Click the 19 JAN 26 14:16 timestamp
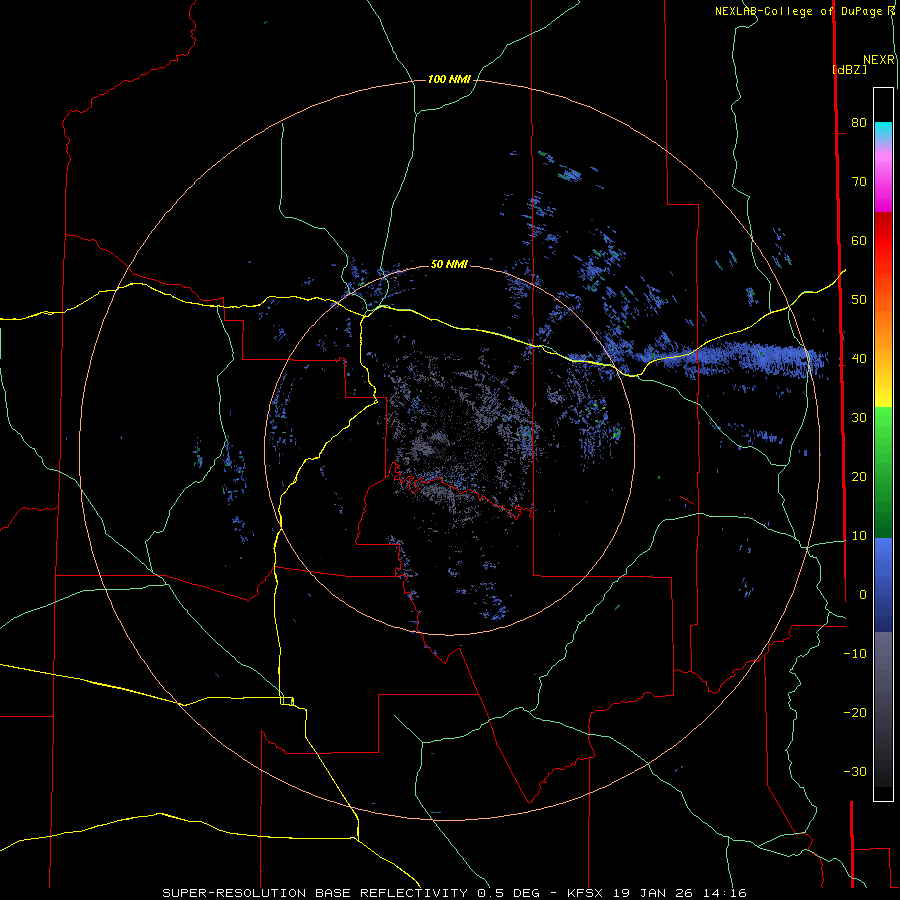900x900 pixels. click(x=680, y=893)
